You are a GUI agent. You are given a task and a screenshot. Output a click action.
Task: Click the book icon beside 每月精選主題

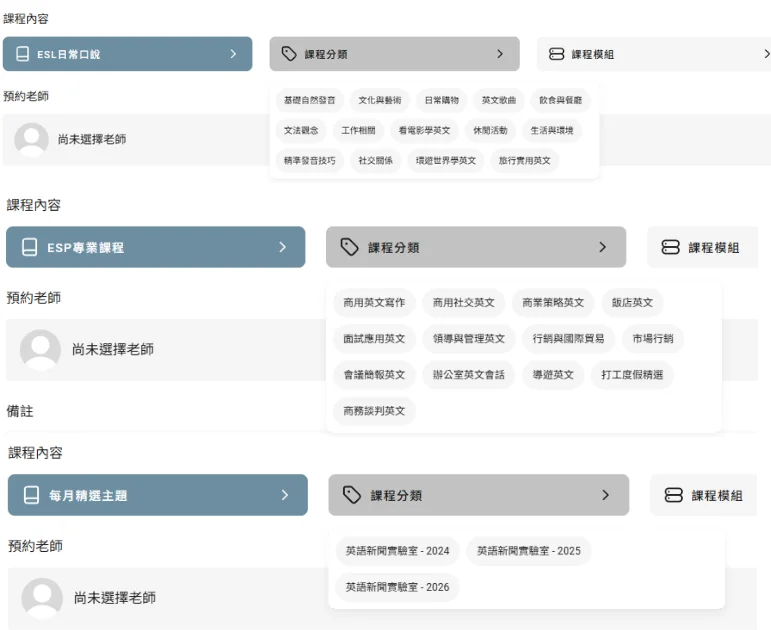(31, 495)
